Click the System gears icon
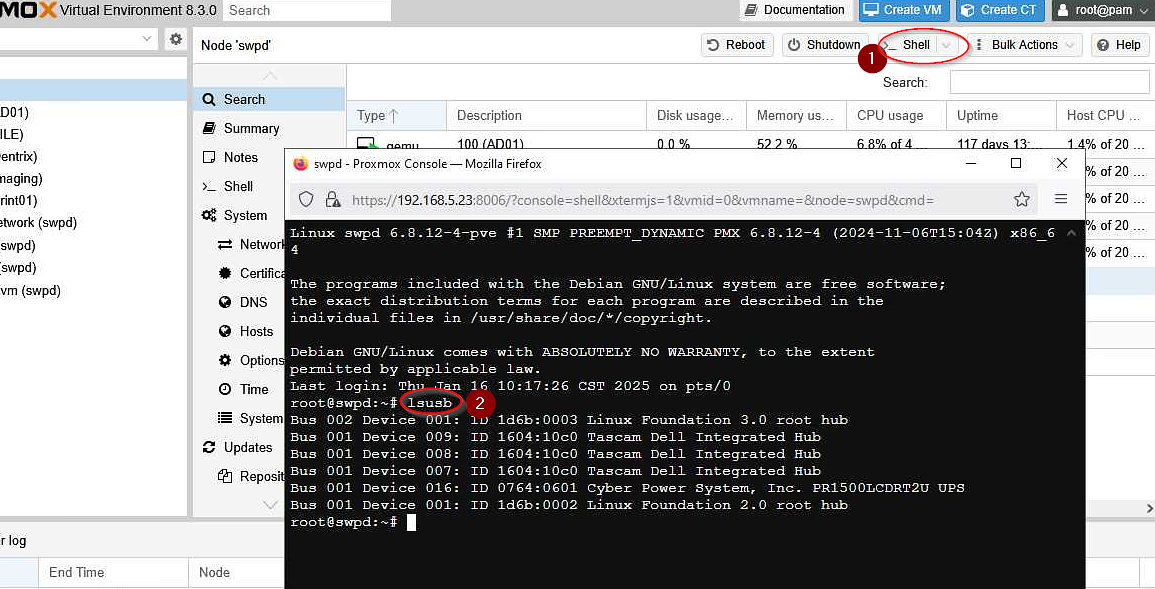This screenshot has height=589, width=1155. (x=209, y=215)
